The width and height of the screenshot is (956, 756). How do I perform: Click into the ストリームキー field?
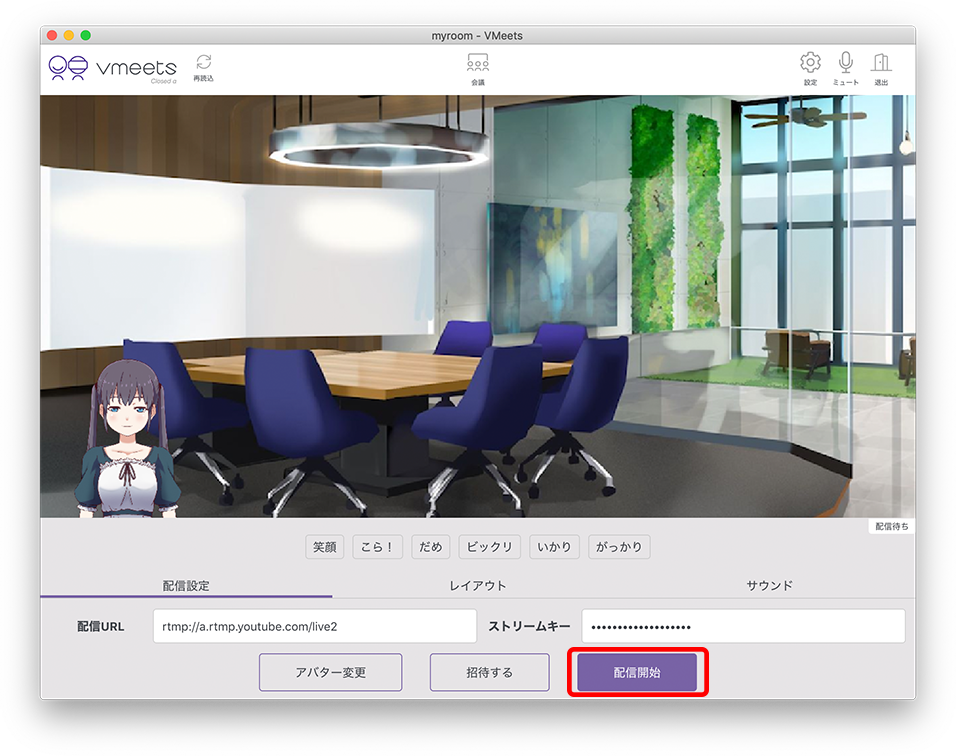coord(743,627)
